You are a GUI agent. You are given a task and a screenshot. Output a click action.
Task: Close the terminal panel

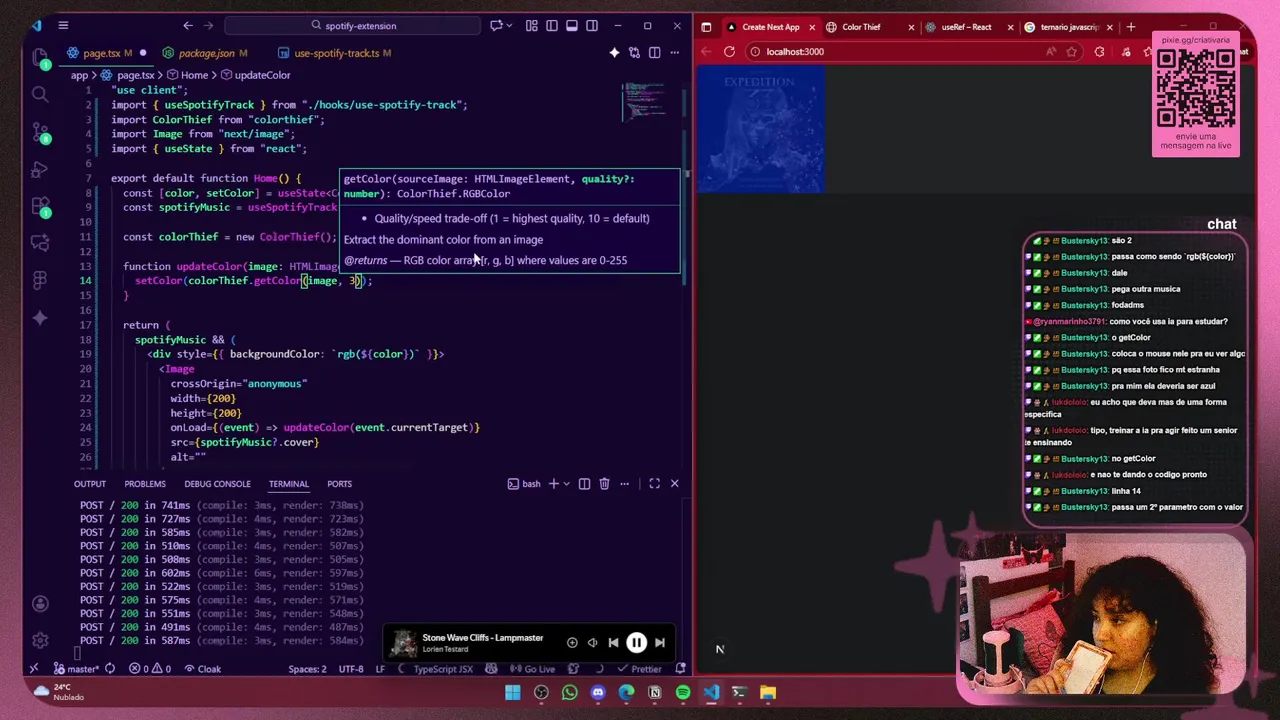point(675,484)
